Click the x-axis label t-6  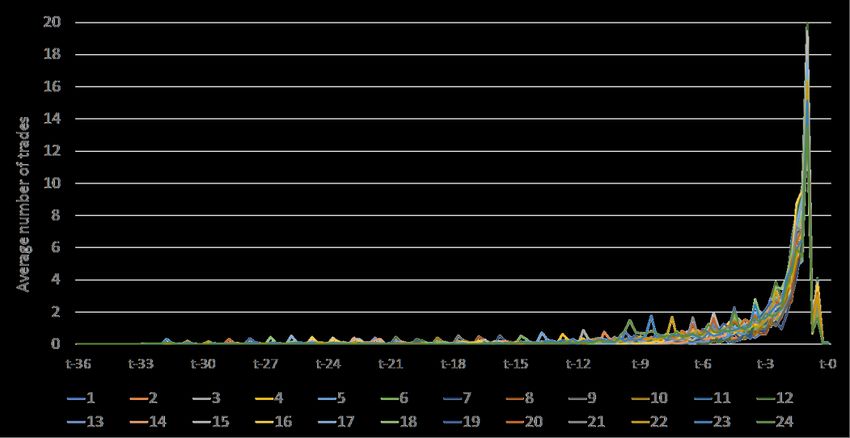pos(703,364)
